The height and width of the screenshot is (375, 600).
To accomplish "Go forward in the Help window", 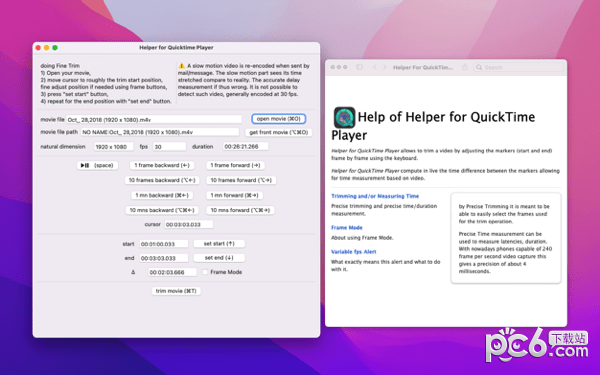I will [x=385, y=67].
